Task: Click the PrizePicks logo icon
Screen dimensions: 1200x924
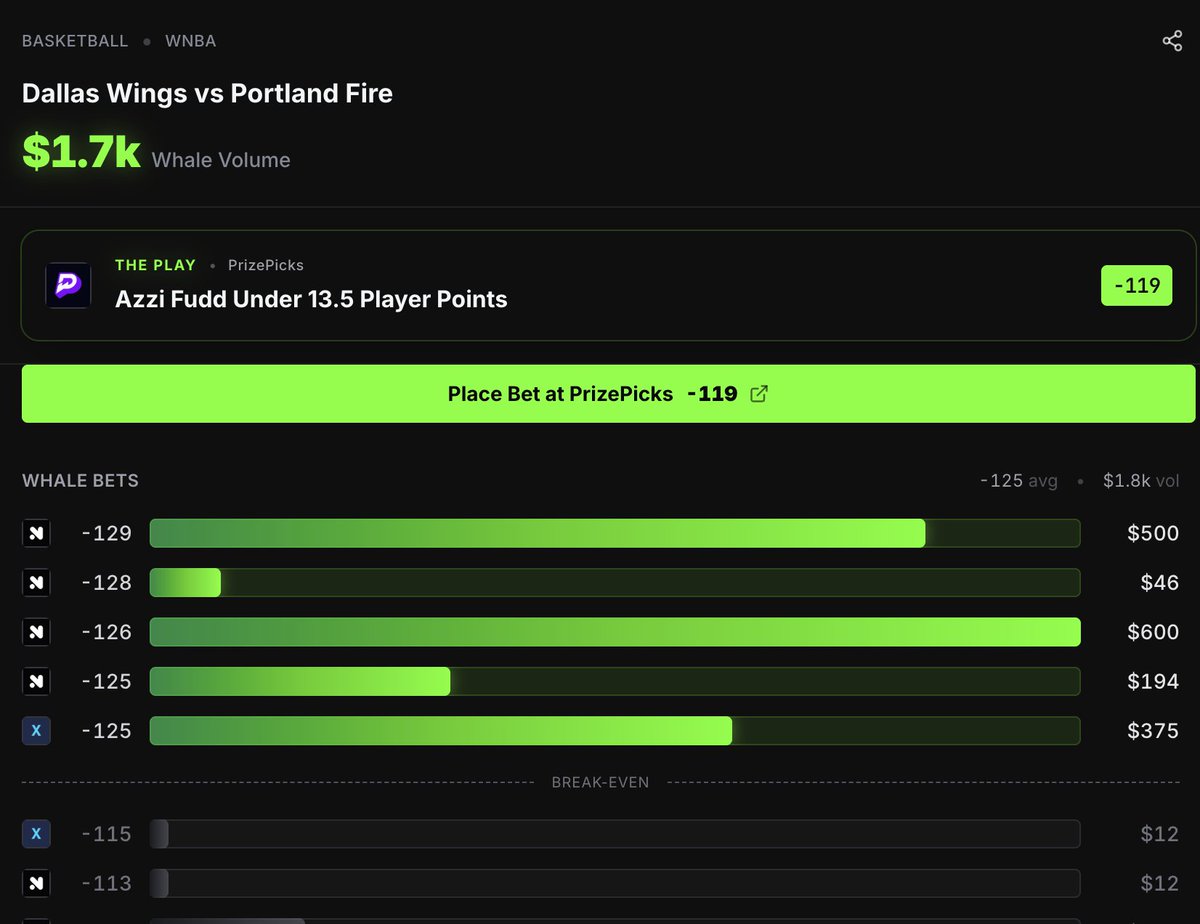Action: pos(68,285)
